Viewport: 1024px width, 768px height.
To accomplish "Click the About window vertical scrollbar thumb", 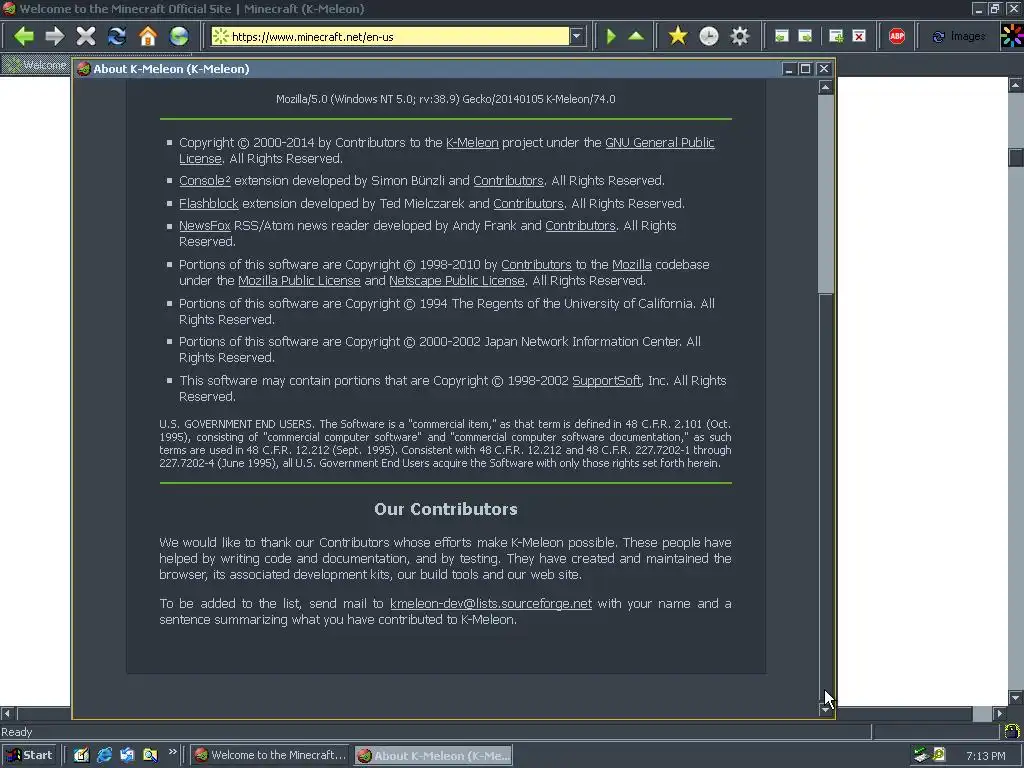I will (x=825, y=194).
